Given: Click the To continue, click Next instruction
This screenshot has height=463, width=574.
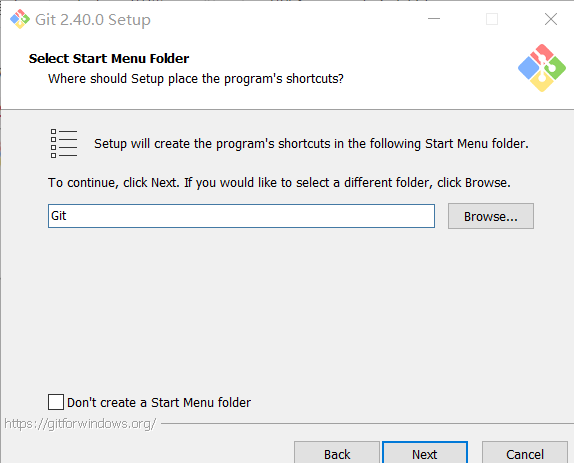Looking at the screenshot, I should 279,183.
